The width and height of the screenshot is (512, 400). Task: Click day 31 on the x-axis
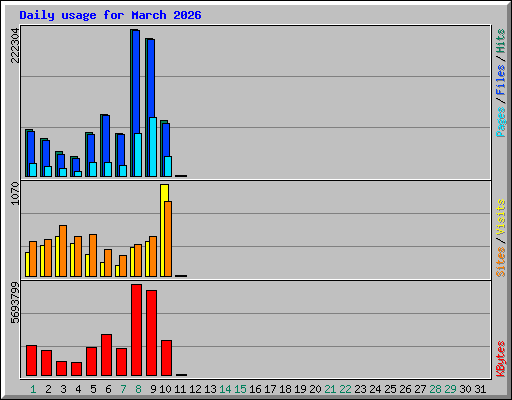(x=480, y=389)
